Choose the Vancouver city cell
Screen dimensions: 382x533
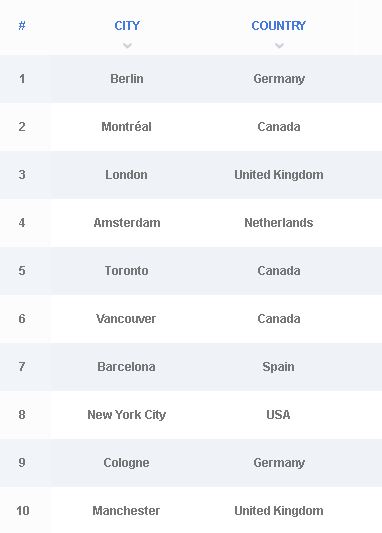pyautogui.click(x=126, y=319)
